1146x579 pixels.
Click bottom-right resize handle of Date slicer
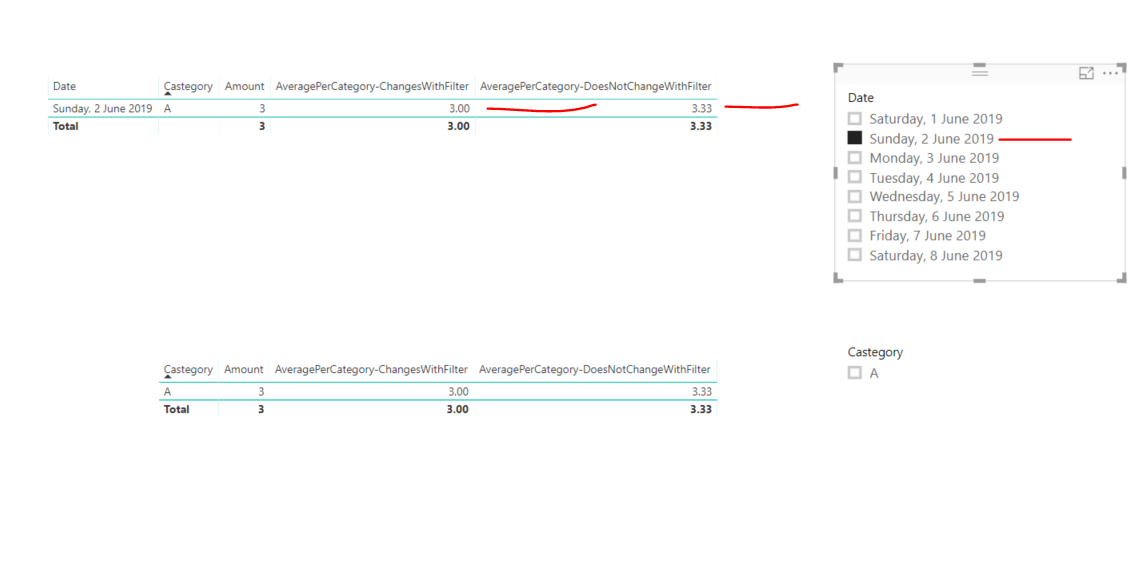pos(1122,277)
